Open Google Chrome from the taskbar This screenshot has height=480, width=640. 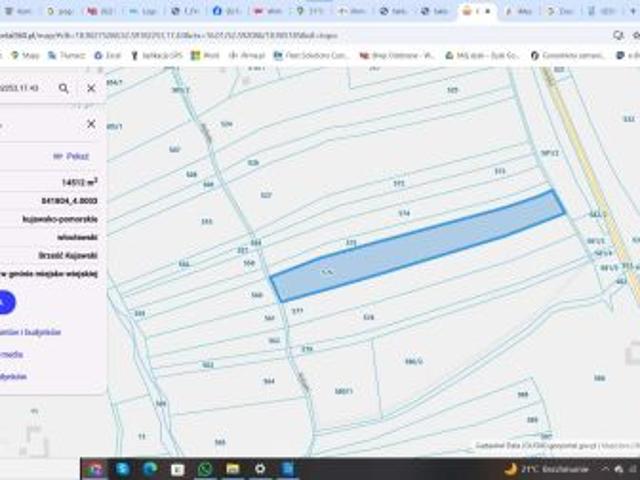[94, 468]
